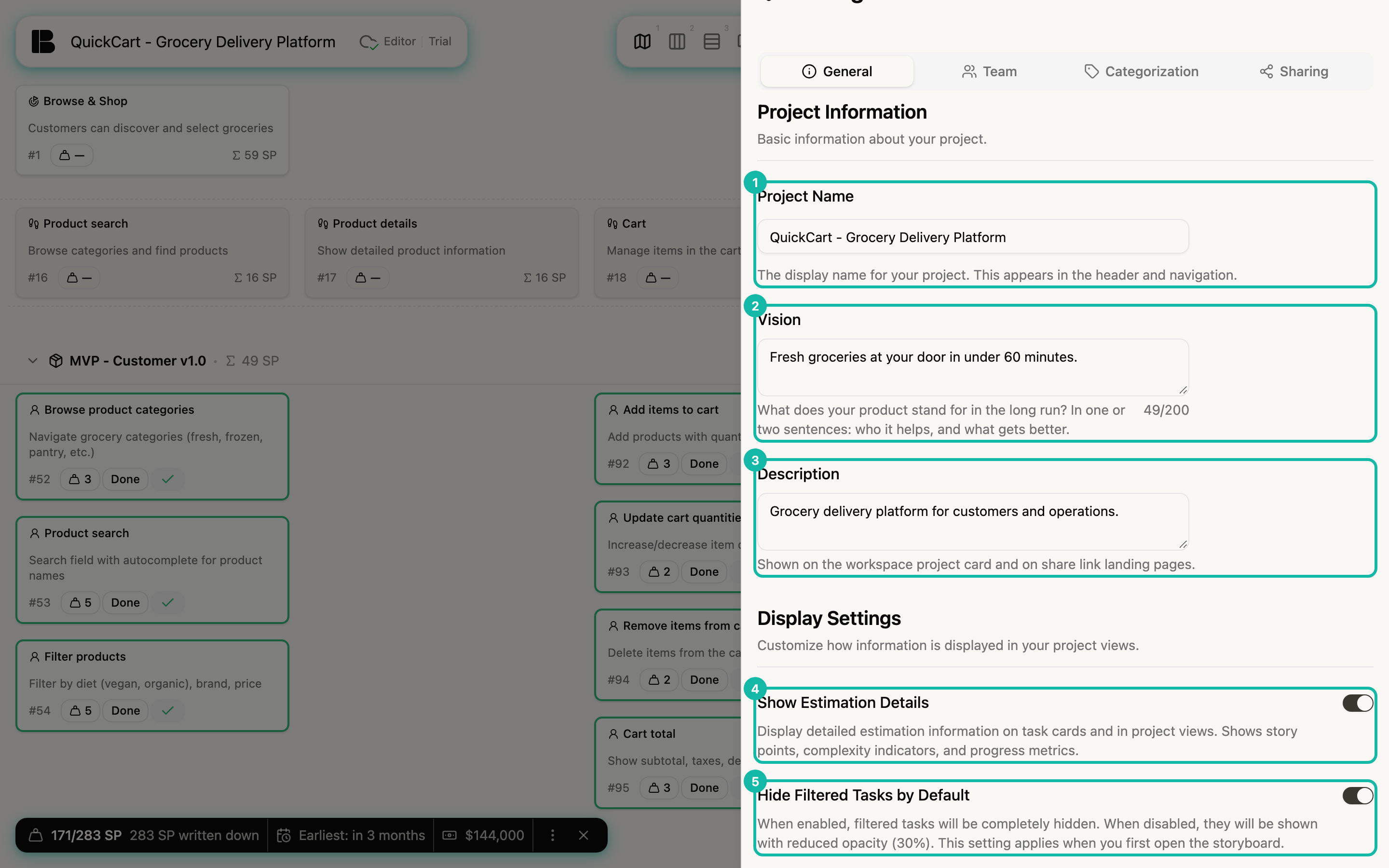Screen dimensions: 1389x868
Task: Toggle Hide Filtered Tasks by Default switch
Action: tap(1358, 795)
